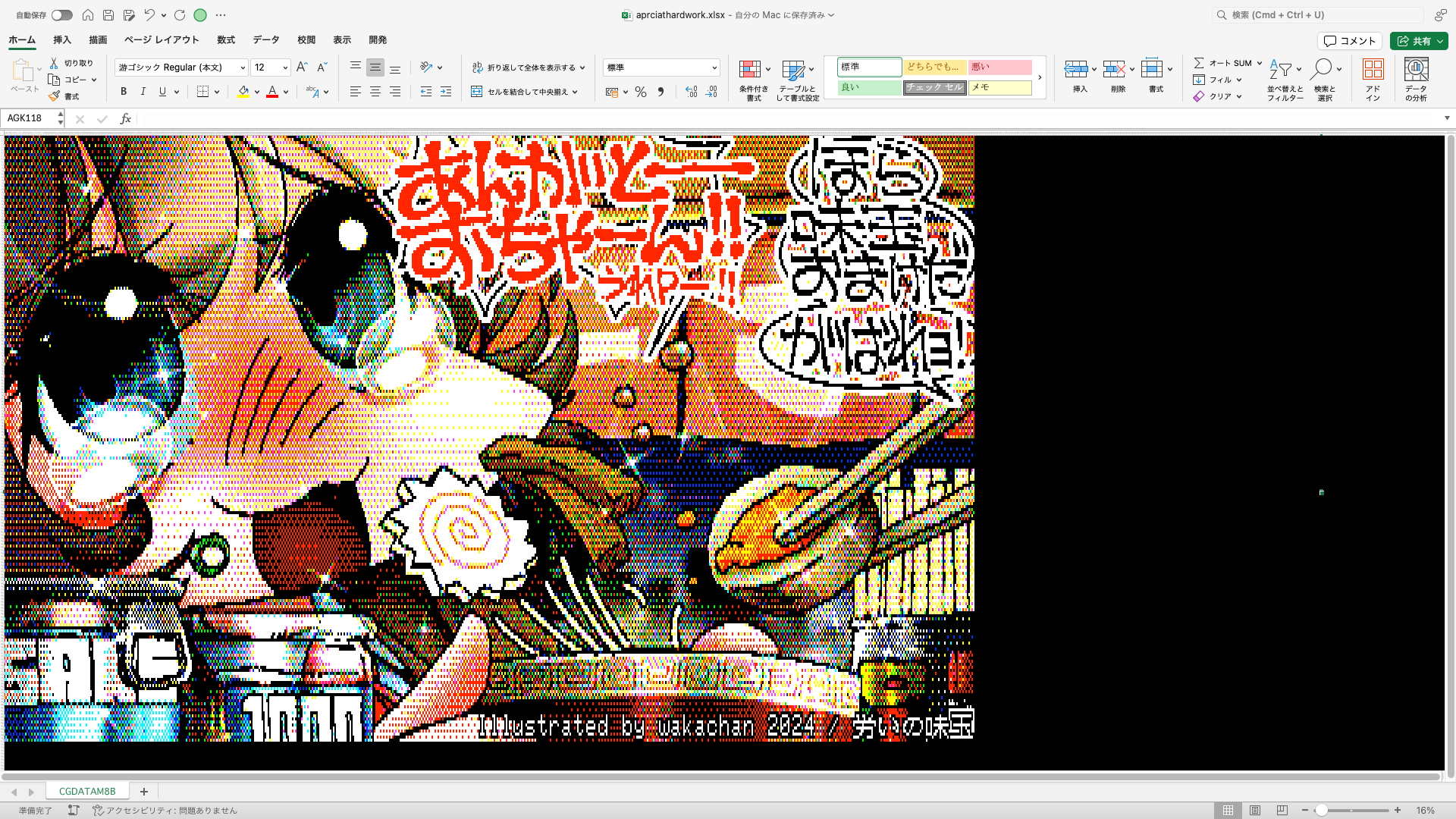Select the 良い cell style
Image resolution: width=1456 pixels, height=819 pixels.
point(869,88)
